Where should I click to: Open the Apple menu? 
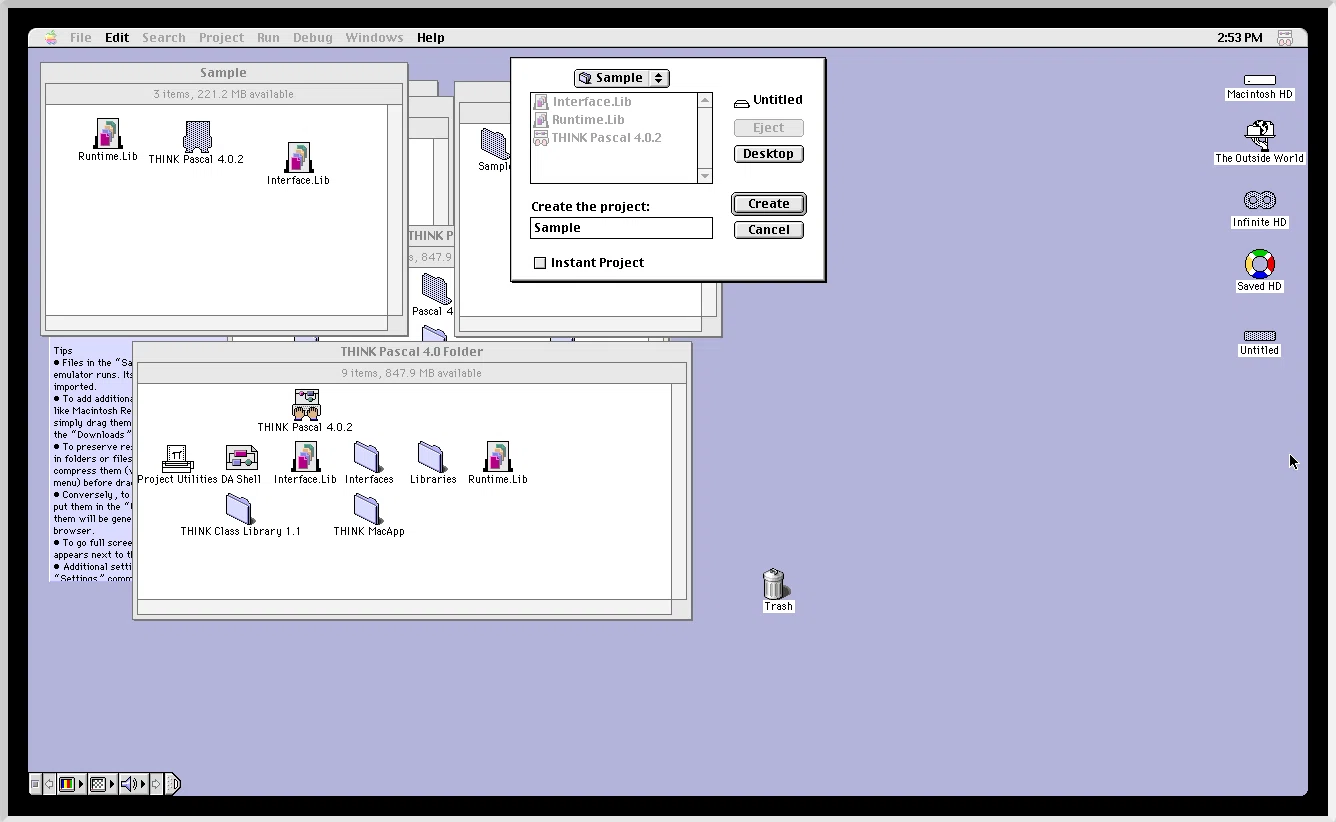pyautogui.click(x=50, y=37)
